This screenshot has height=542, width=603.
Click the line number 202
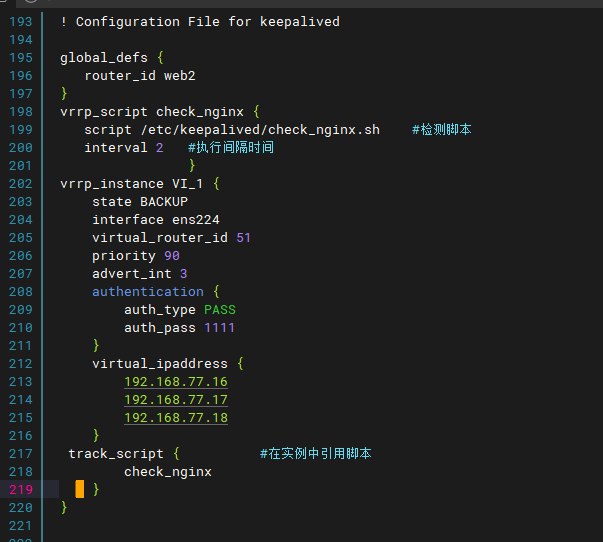[x=20, y=184]
